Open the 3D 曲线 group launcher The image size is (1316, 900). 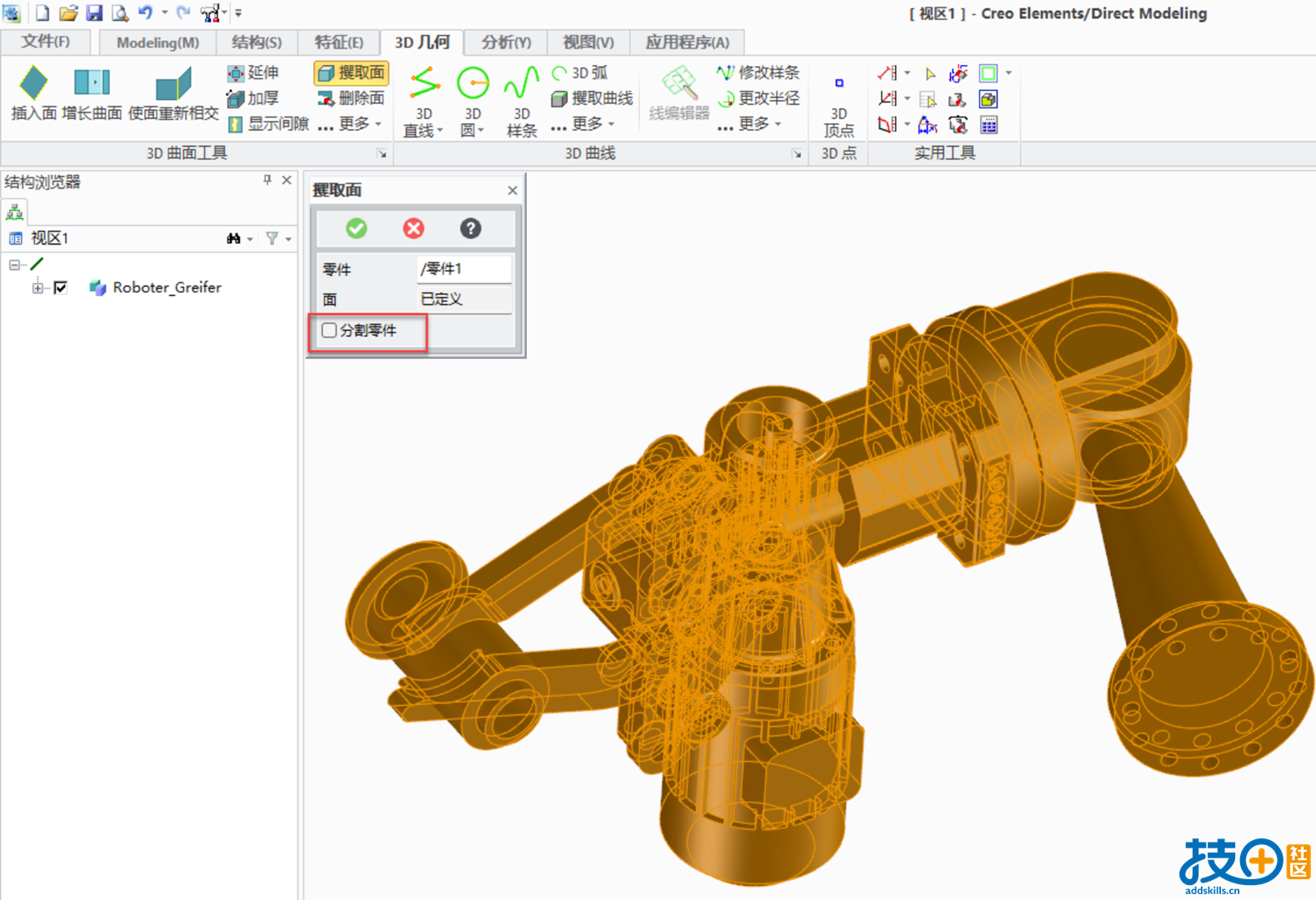tap(797, 153)
